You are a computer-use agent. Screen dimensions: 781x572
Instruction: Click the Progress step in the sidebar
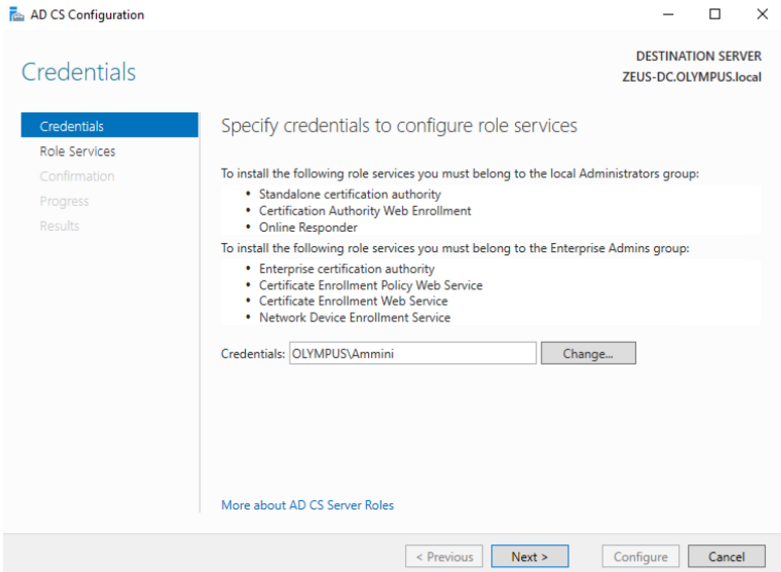[64, 201]
